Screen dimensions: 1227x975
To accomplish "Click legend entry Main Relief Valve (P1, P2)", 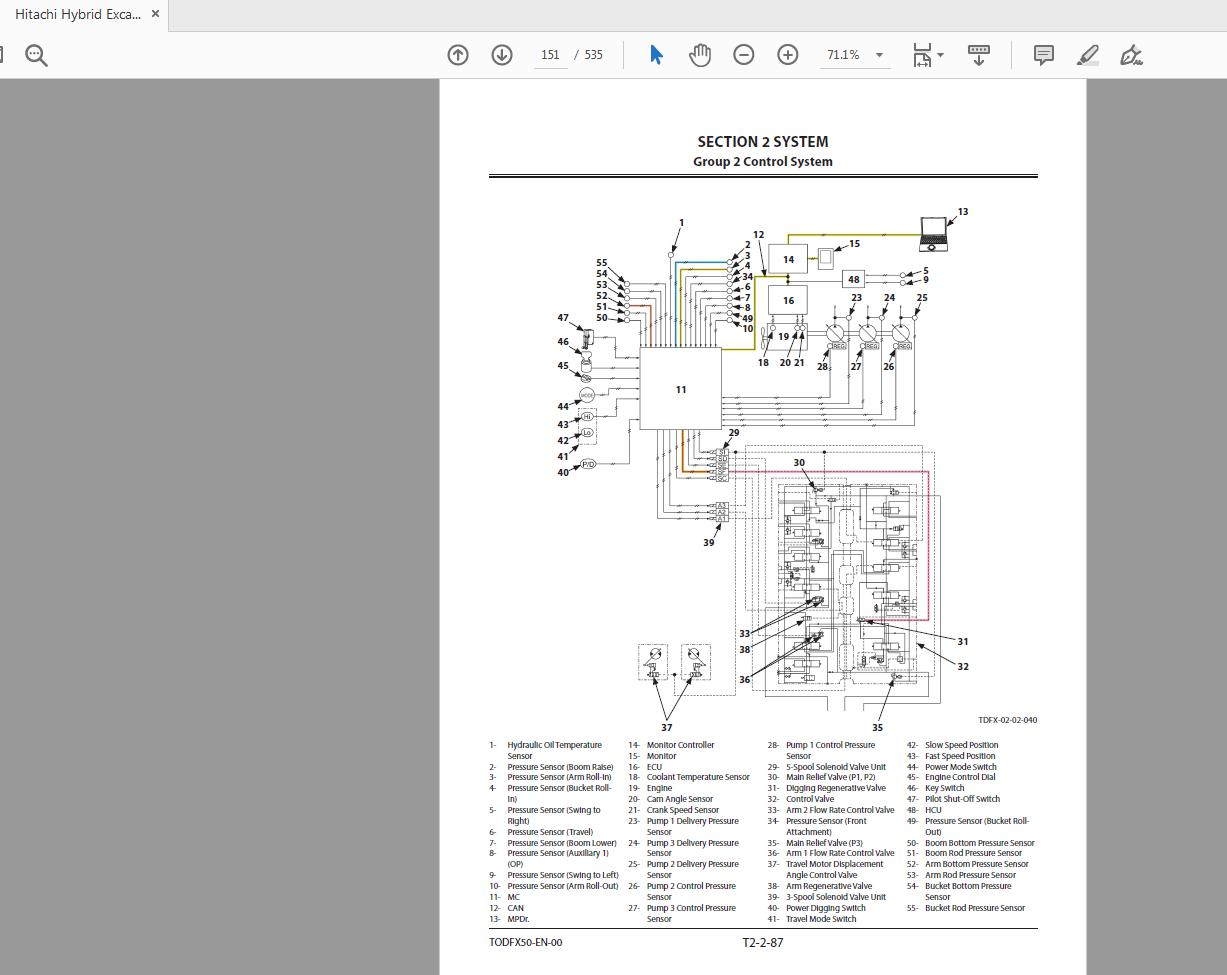I will pos(831,777).
